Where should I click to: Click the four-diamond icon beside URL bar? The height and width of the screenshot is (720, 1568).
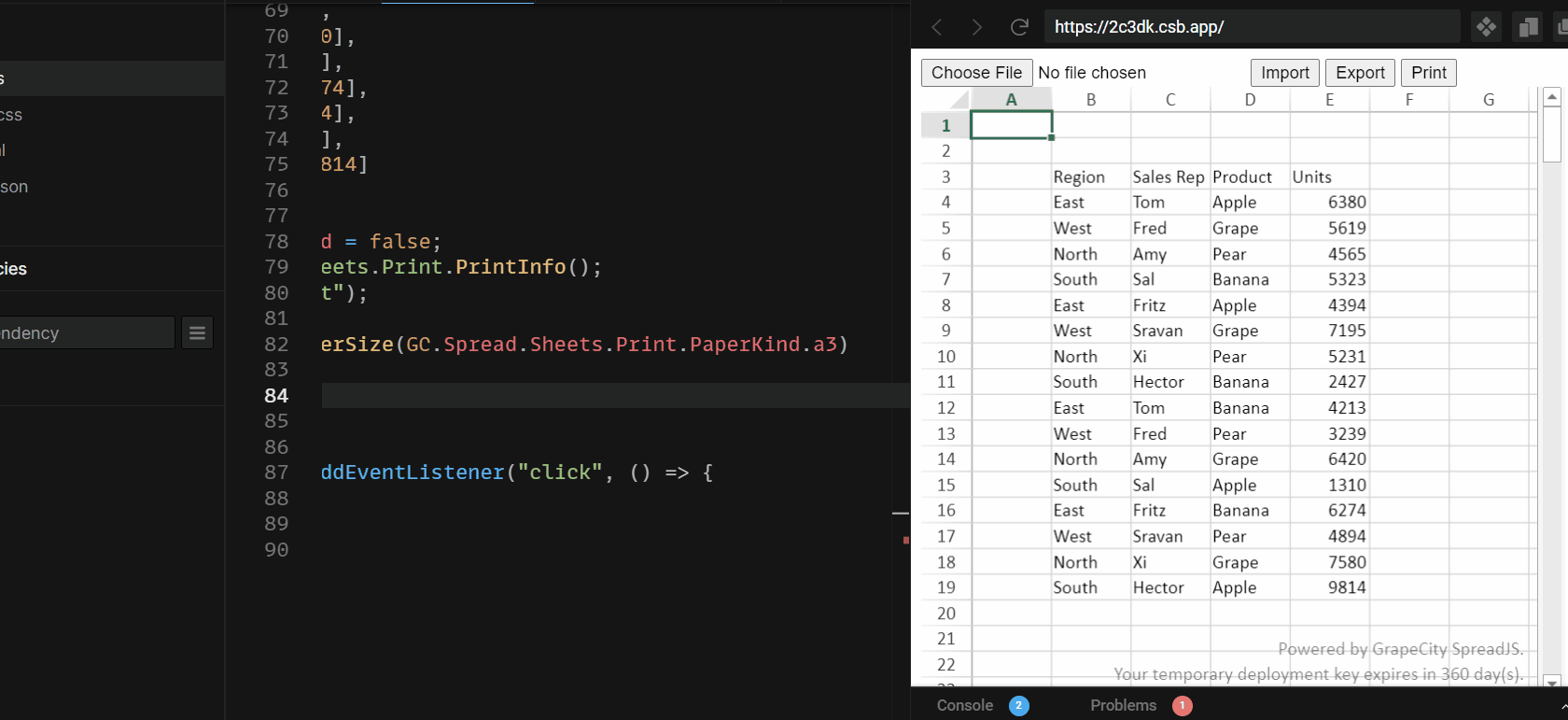pos(1486,27)
